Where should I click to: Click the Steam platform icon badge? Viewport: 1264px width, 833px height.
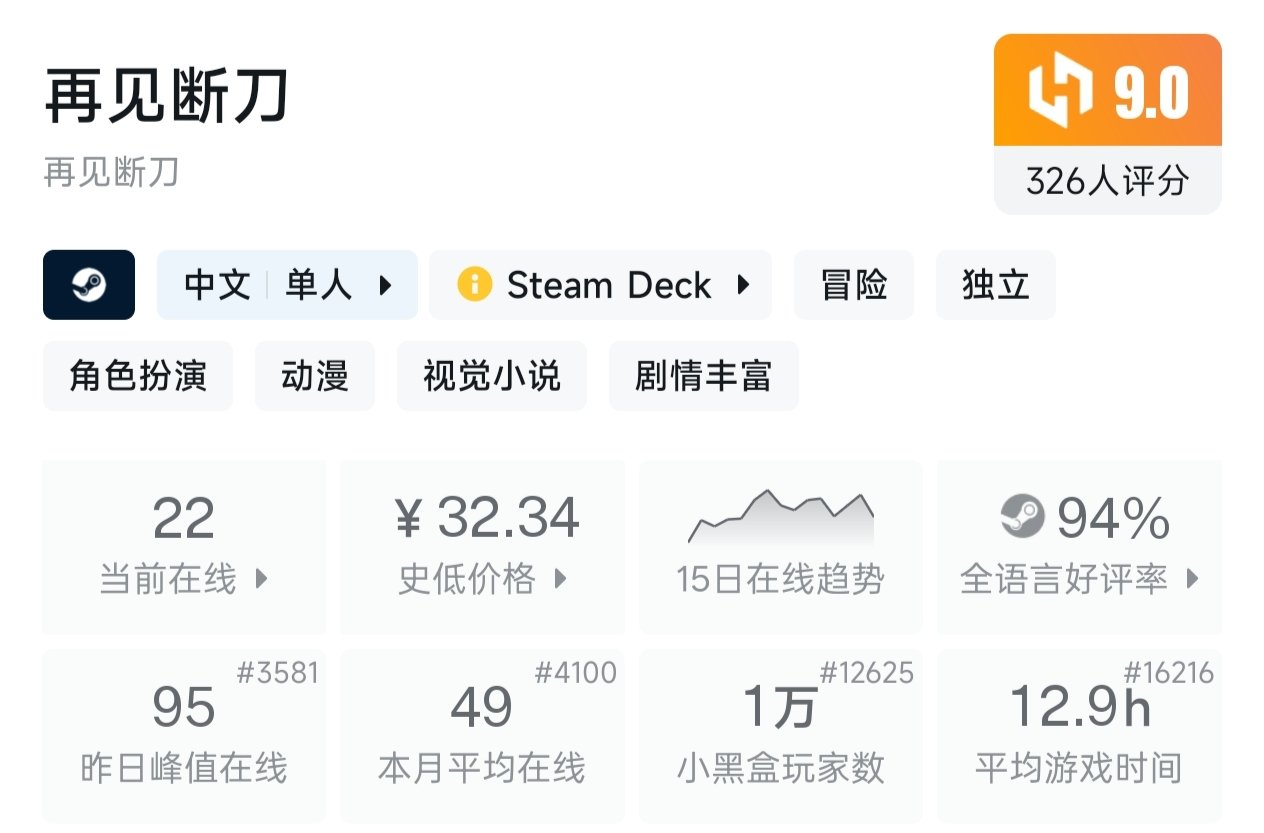89,285
